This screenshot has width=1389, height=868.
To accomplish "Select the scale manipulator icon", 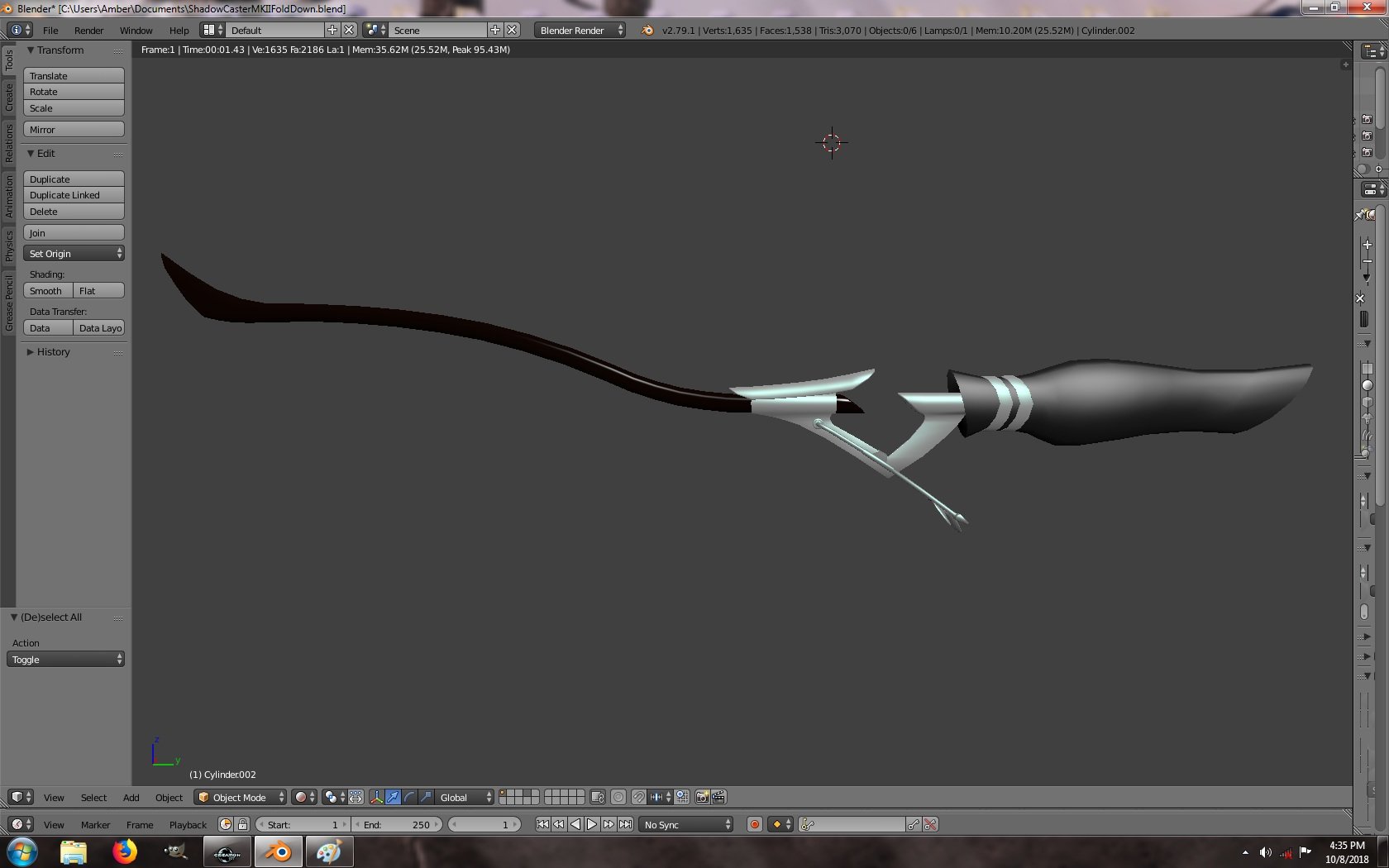I will 427,797.
